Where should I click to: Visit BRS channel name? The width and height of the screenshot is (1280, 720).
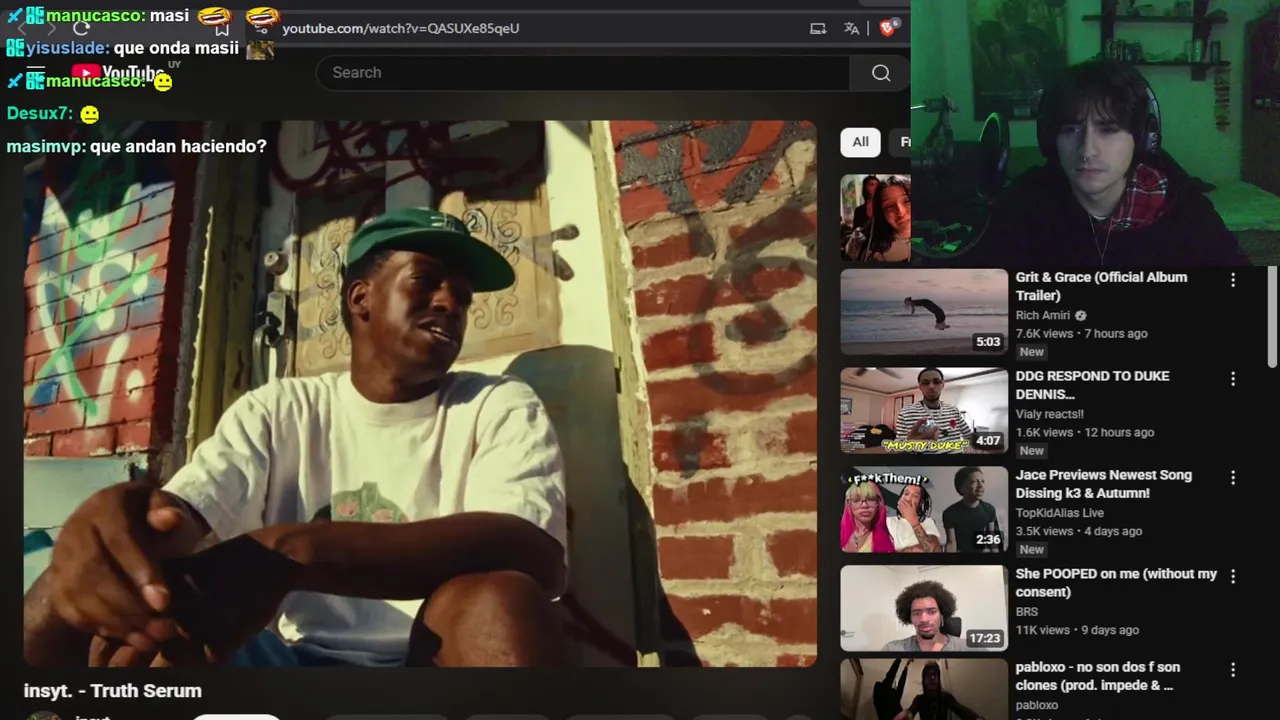click(x=1027, y=612)
